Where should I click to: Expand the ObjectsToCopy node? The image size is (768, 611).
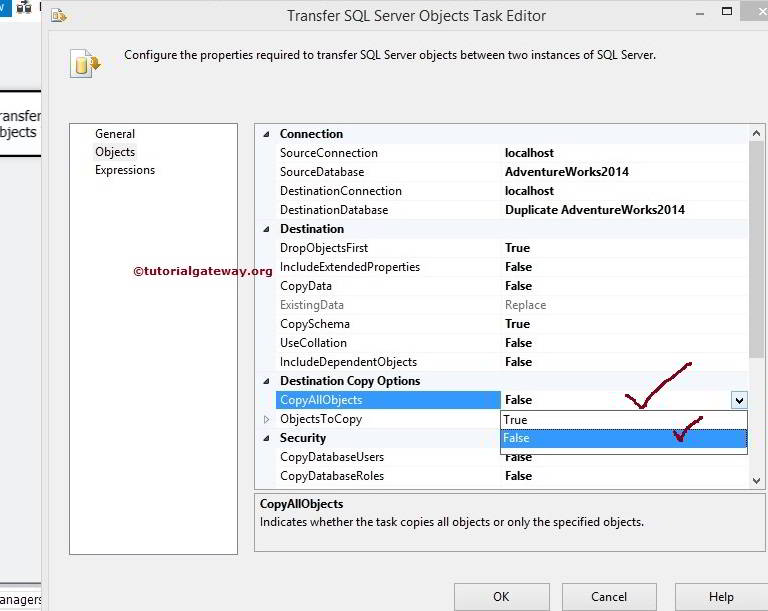pyautogui.click(x=266, y=419)
